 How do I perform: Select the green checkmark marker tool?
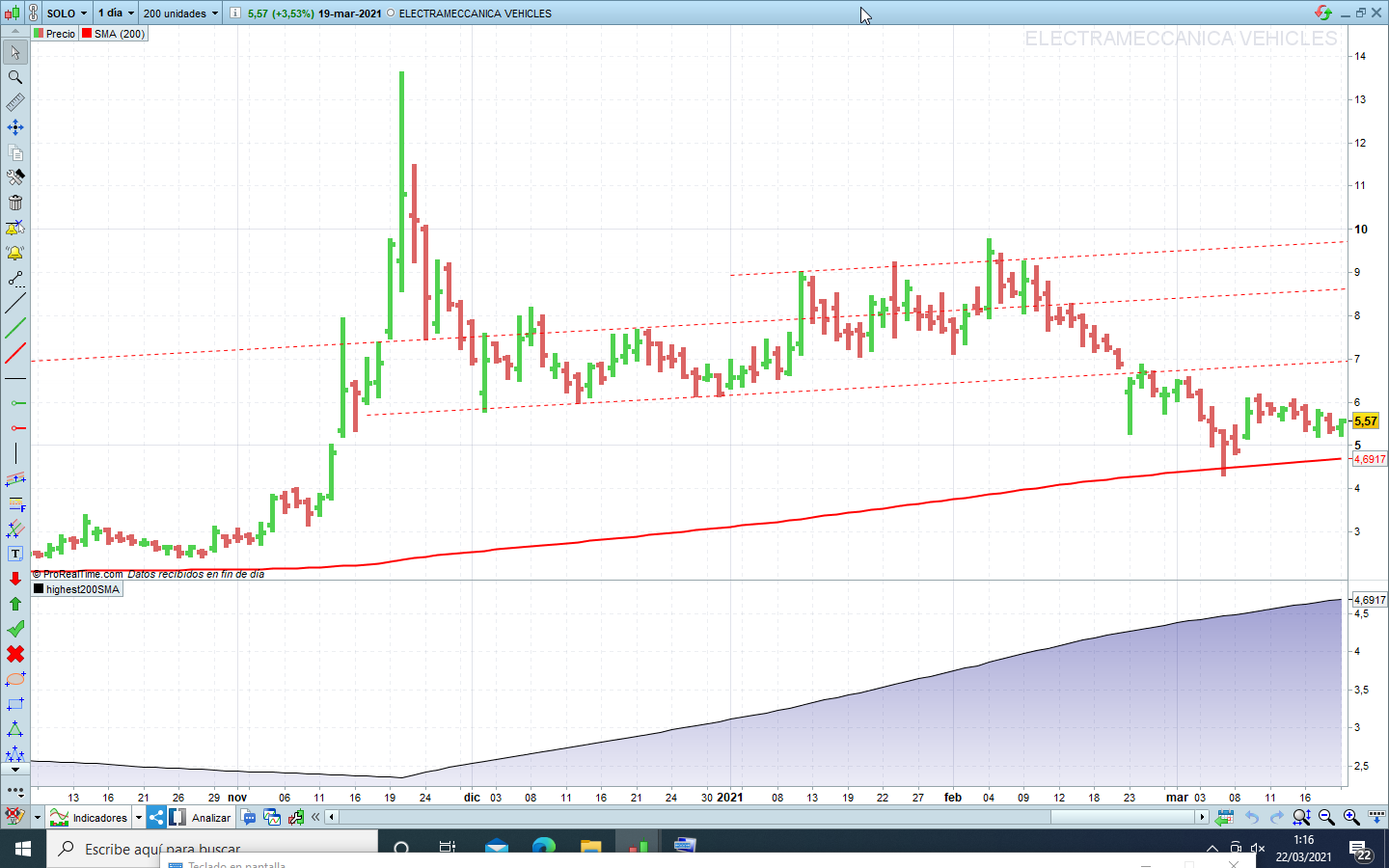pyautogui.click(x=15, y=629)
